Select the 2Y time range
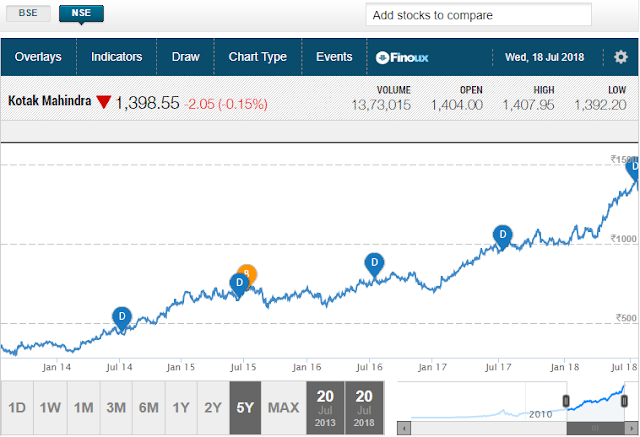 coord(213,408)
